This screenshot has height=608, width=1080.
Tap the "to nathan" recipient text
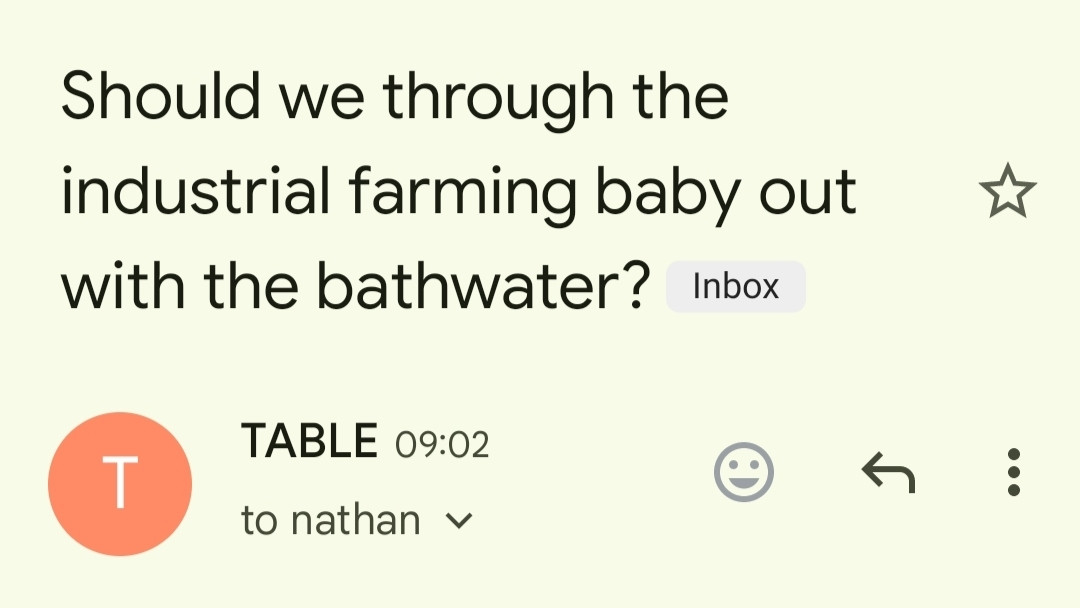point(331,520)
